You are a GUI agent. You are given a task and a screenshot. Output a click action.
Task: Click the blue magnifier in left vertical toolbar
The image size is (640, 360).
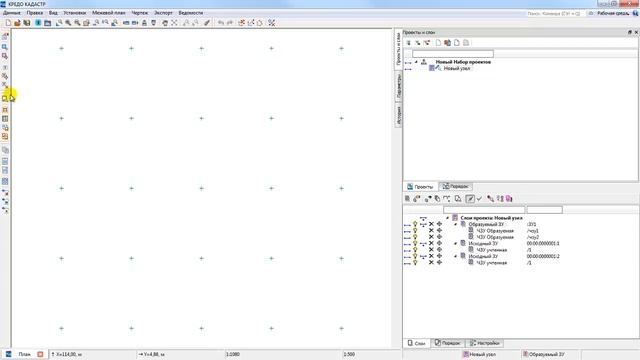click(5, 47)
